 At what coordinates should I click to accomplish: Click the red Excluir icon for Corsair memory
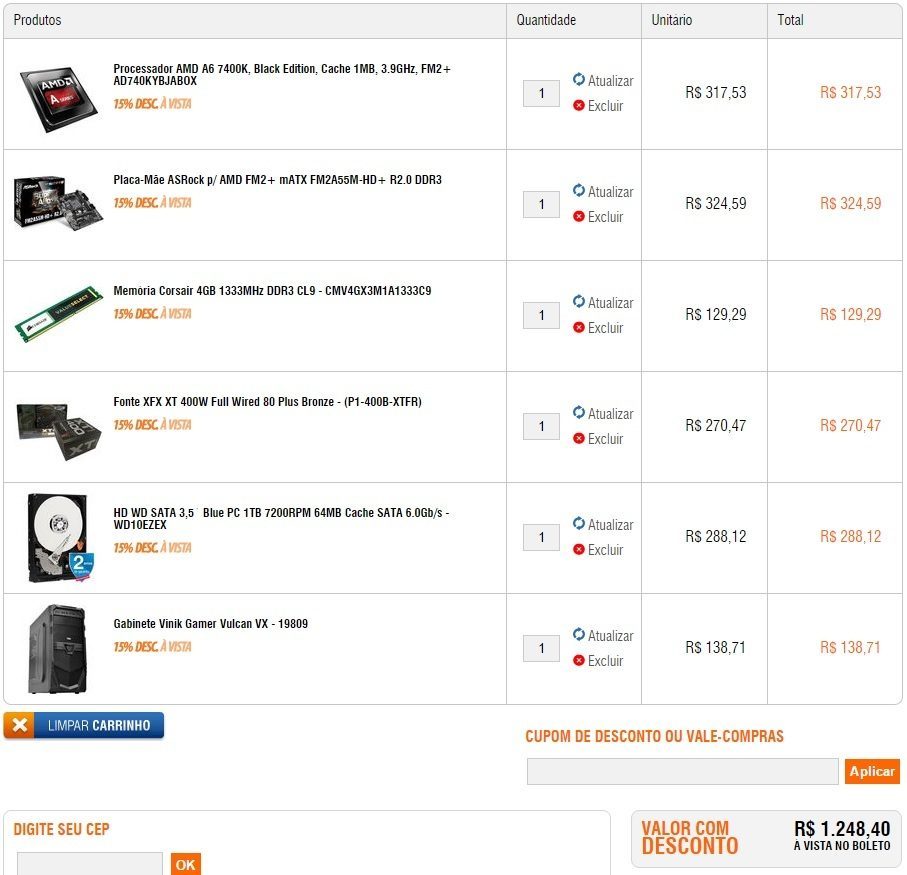[x=578, y=327]
